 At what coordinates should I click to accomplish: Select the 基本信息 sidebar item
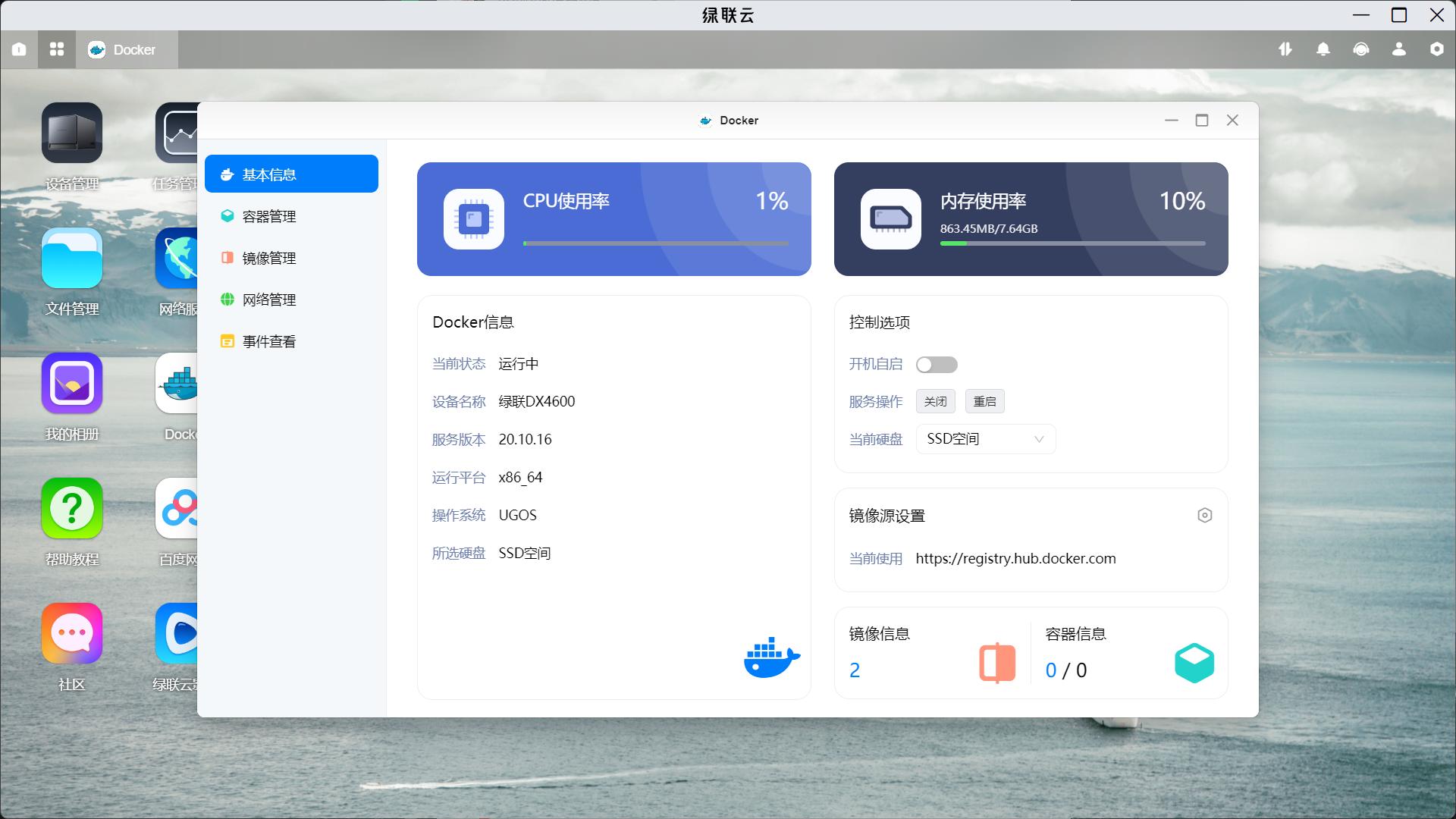click(x=291, y=174)
